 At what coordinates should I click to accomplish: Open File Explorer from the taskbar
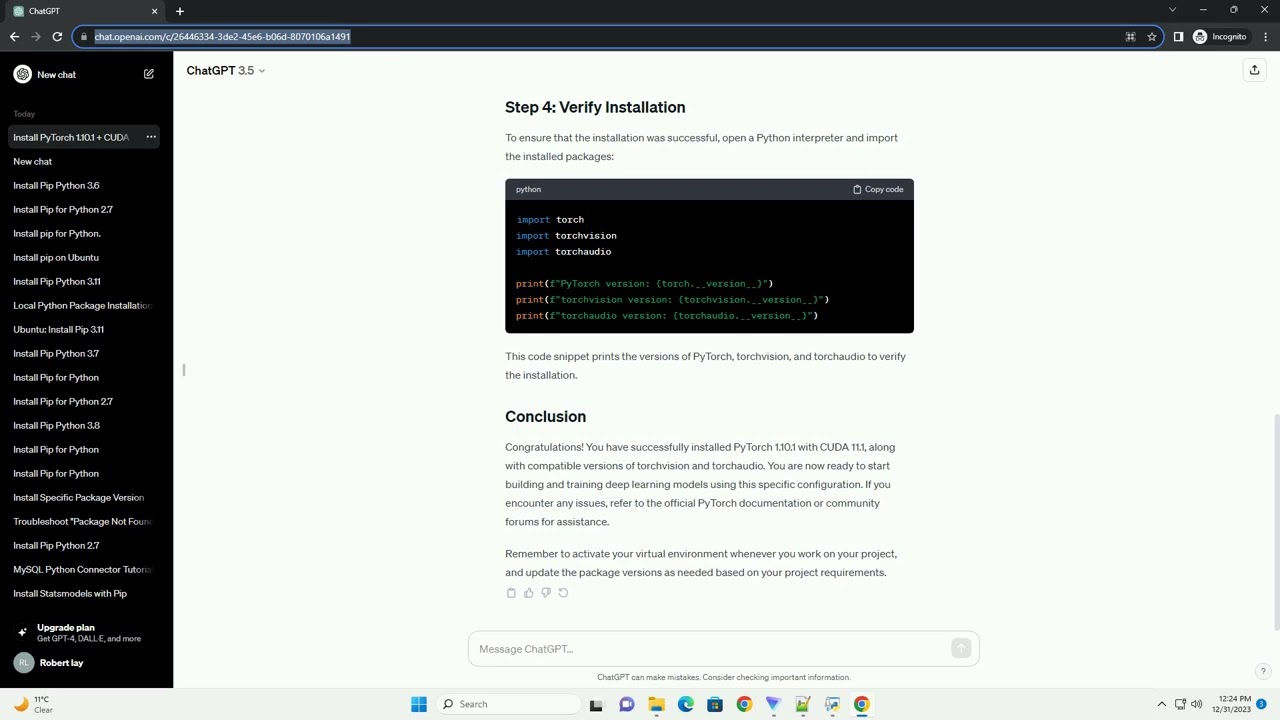pos(656,704)
